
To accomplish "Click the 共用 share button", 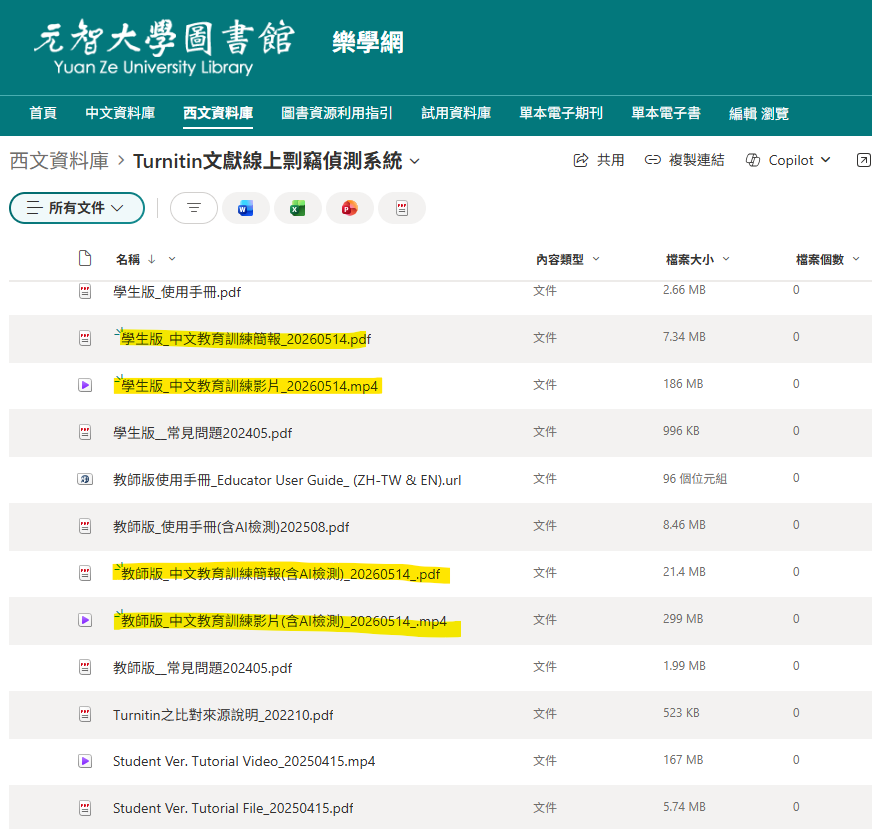I will 599,160.
